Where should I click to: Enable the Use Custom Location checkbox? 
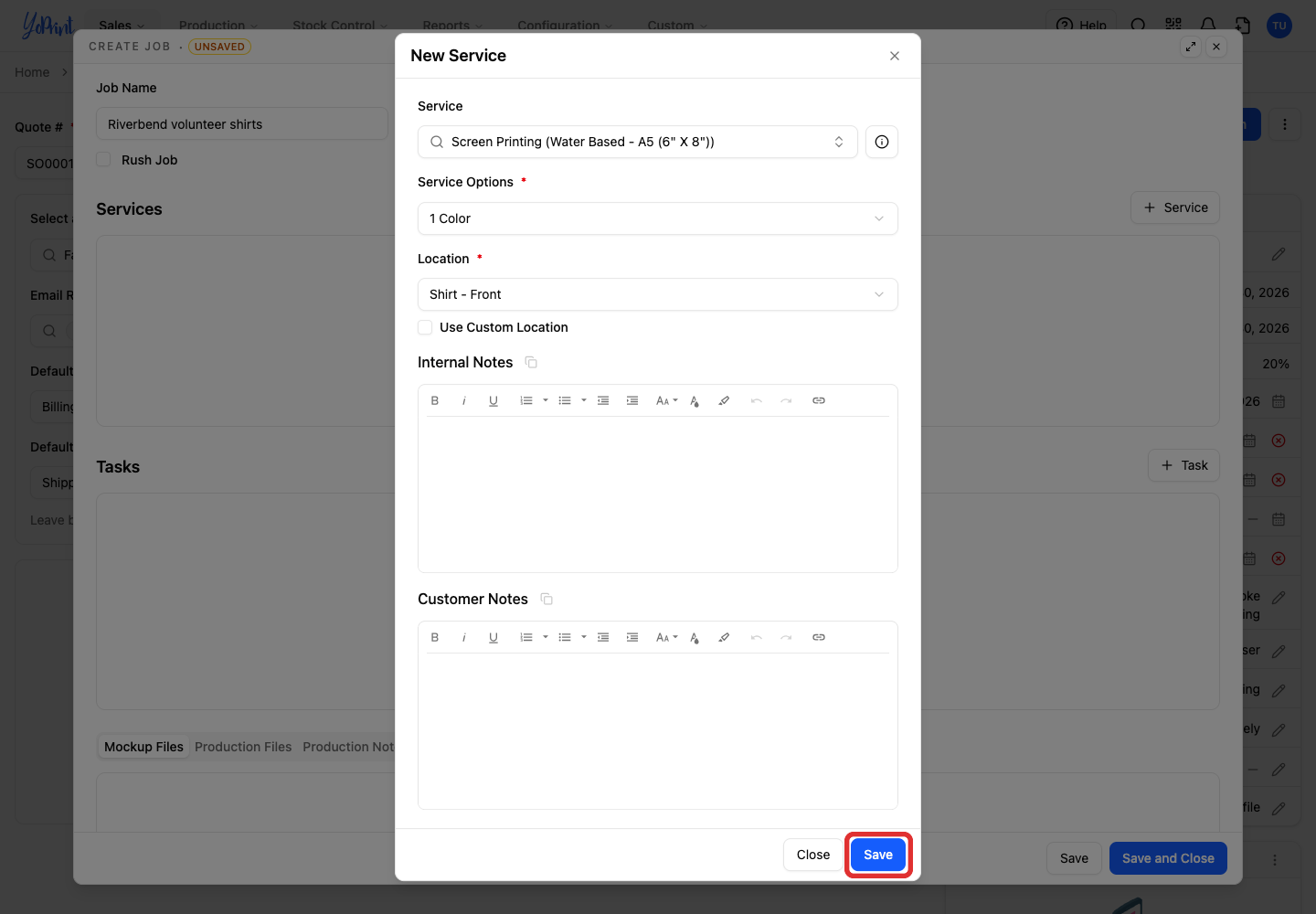point(425,327)
